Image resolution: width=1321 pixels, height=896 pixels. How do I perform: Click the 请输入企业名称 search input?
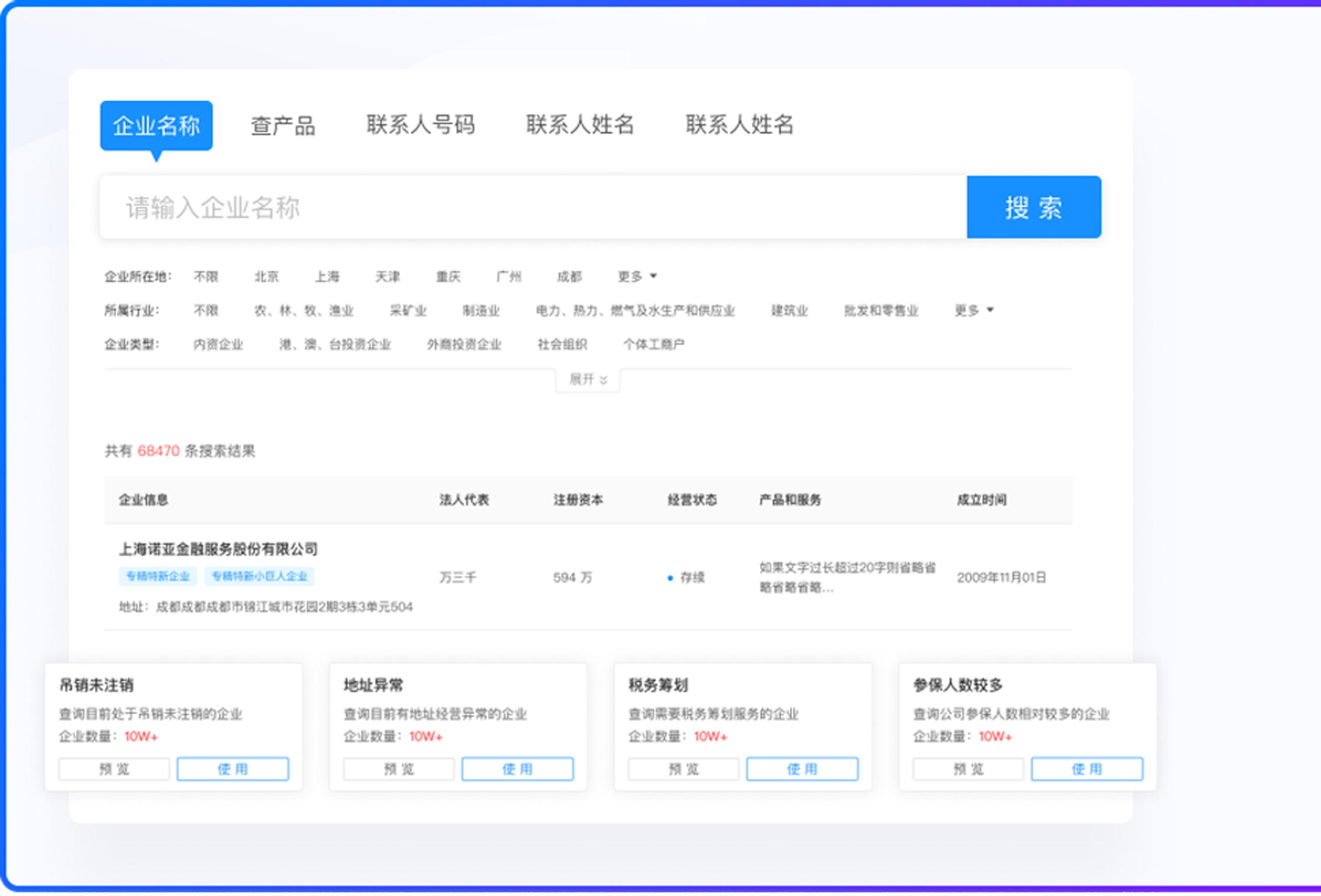point(531,207)
